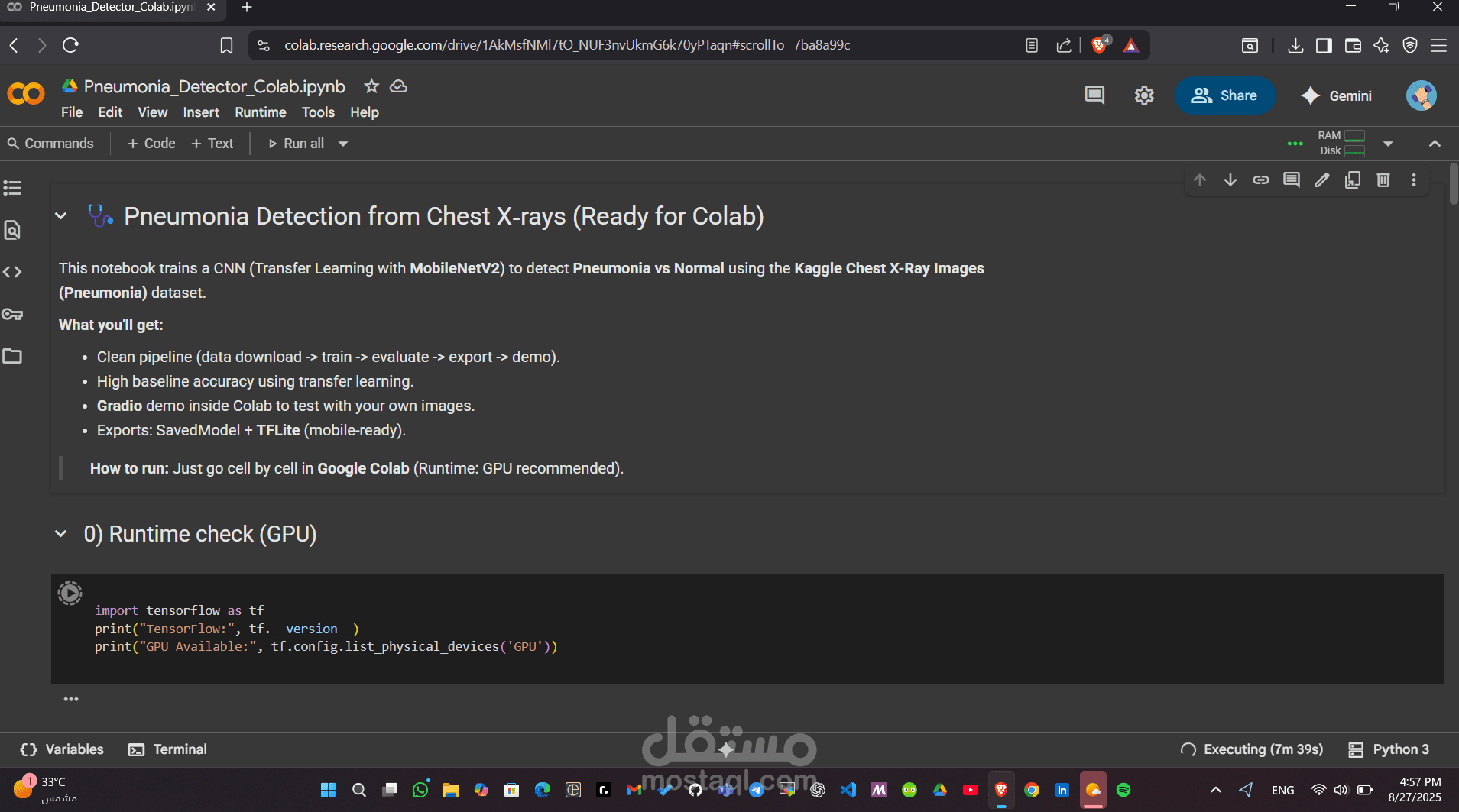
Task: Open the Tools menu
Action: pyautogui.click(x=318, y=112)
